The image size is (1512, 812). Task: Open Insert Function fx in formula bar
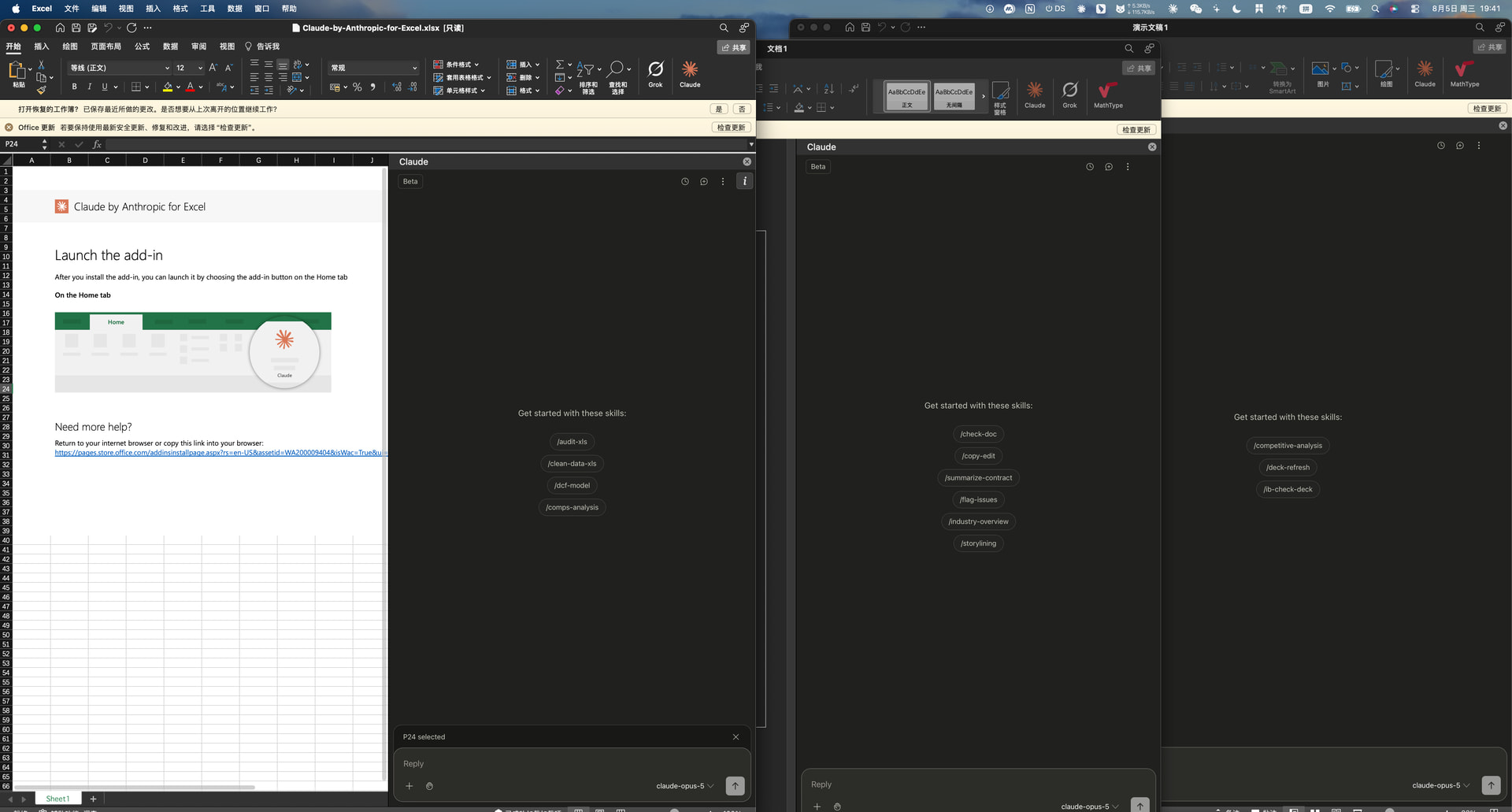[x=97, y=144]
